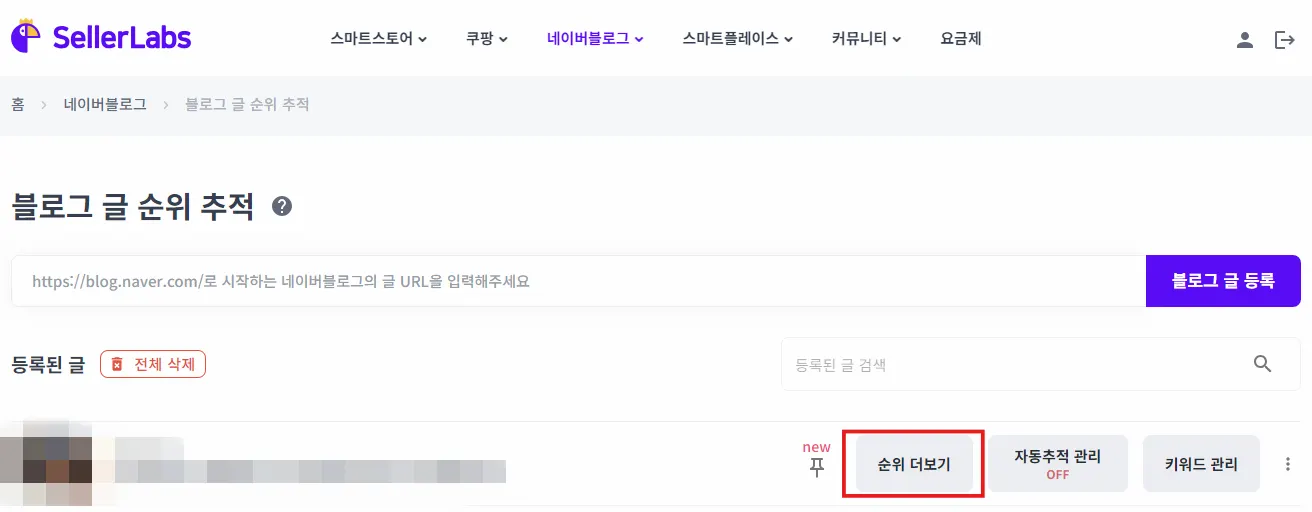
Task: Click the 순위 더보기 button
Action: (914, 464)
